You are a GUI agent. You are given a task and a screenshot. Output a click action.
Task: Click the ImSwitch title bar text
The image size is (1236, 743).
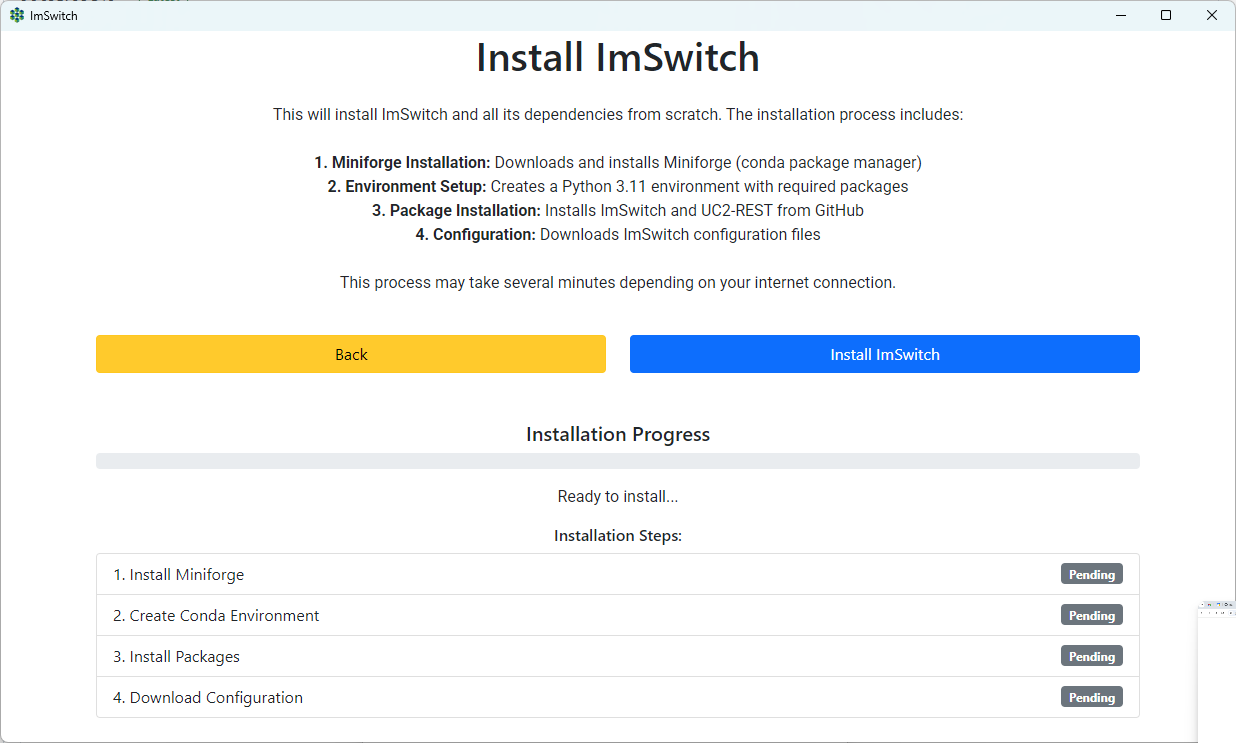tap(54, 15)
